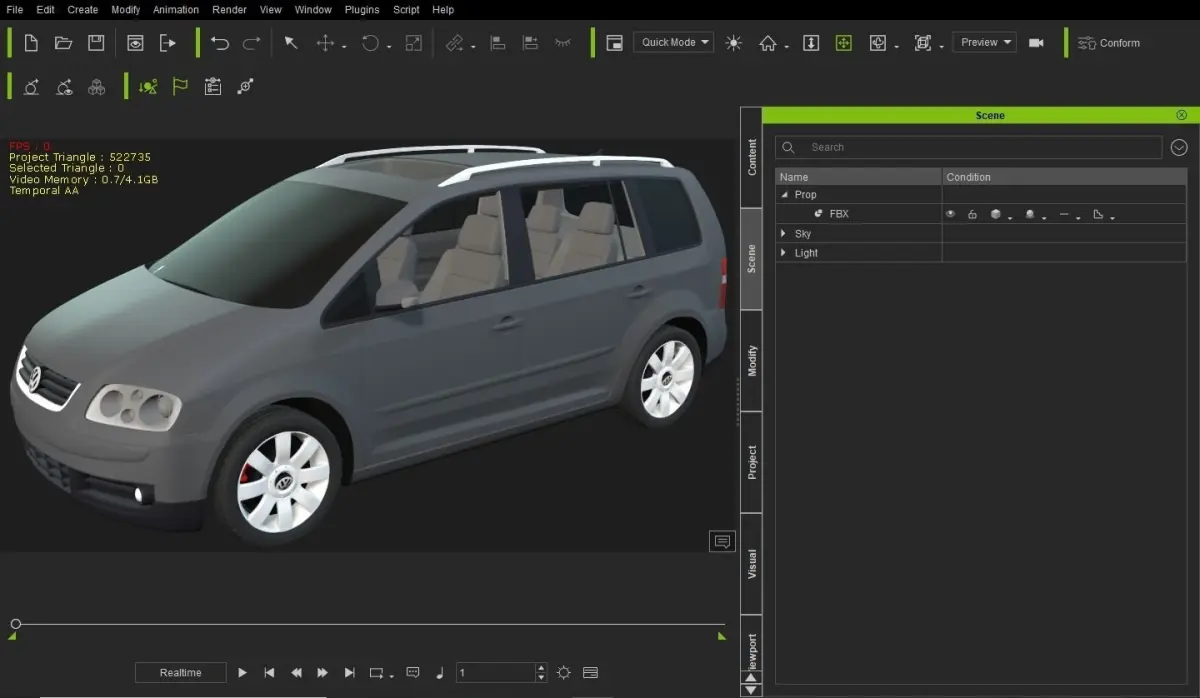Screen dimensions: 1200x698
Task: Click the checklist clipboard icon
Action: pos(212,87)
